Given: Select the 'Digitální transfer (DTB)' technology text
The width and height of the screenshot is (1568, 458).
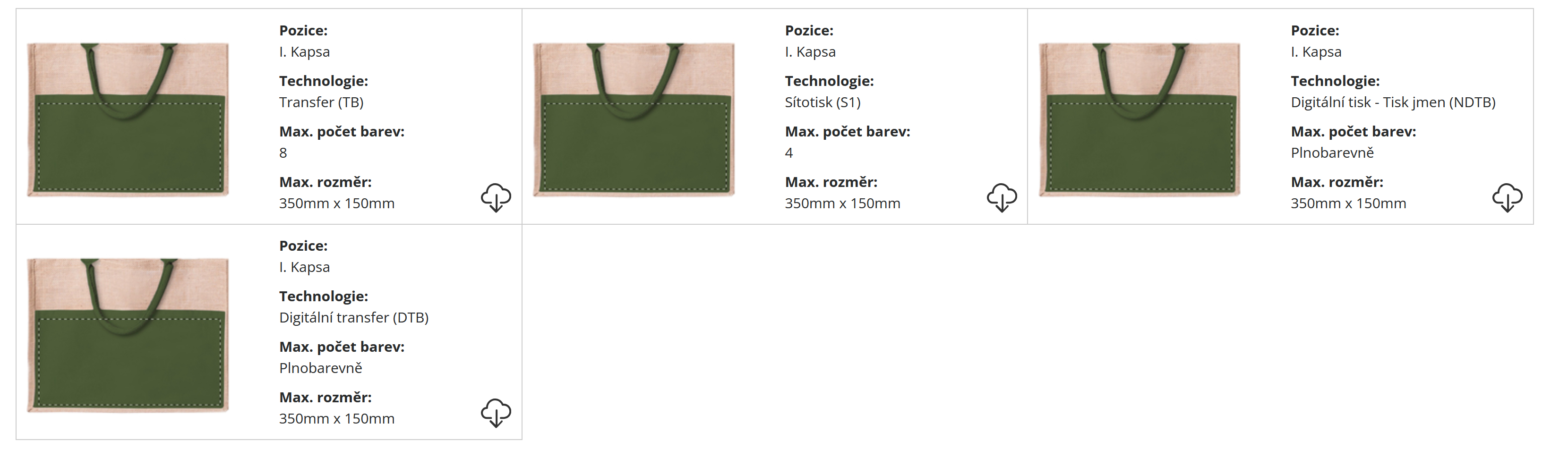Looking at the screenshot, I should pos(354,317).
